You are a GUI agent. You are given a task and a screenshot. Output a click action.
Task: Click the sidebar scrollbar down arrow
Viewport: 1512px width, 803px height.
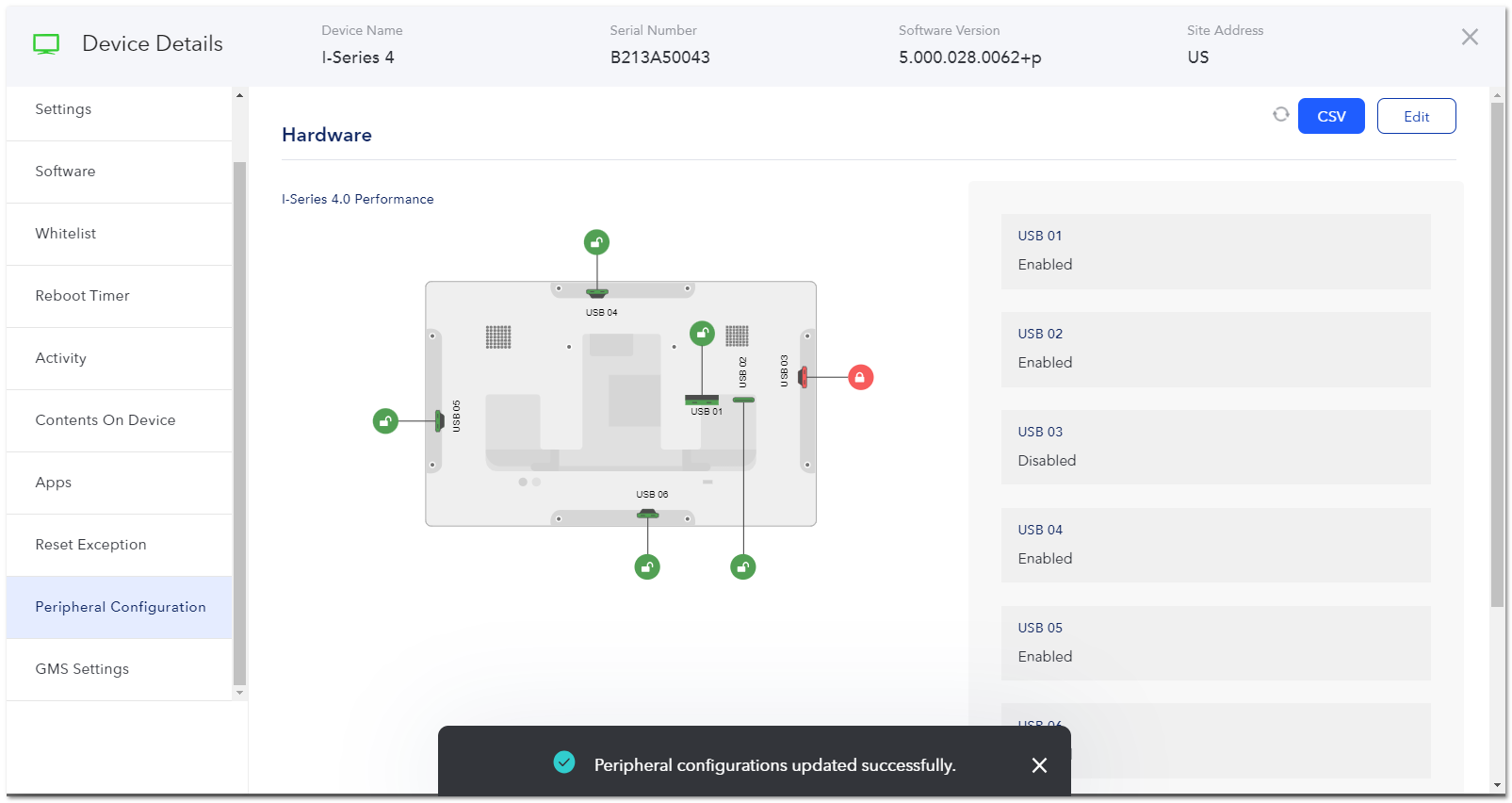239,693
